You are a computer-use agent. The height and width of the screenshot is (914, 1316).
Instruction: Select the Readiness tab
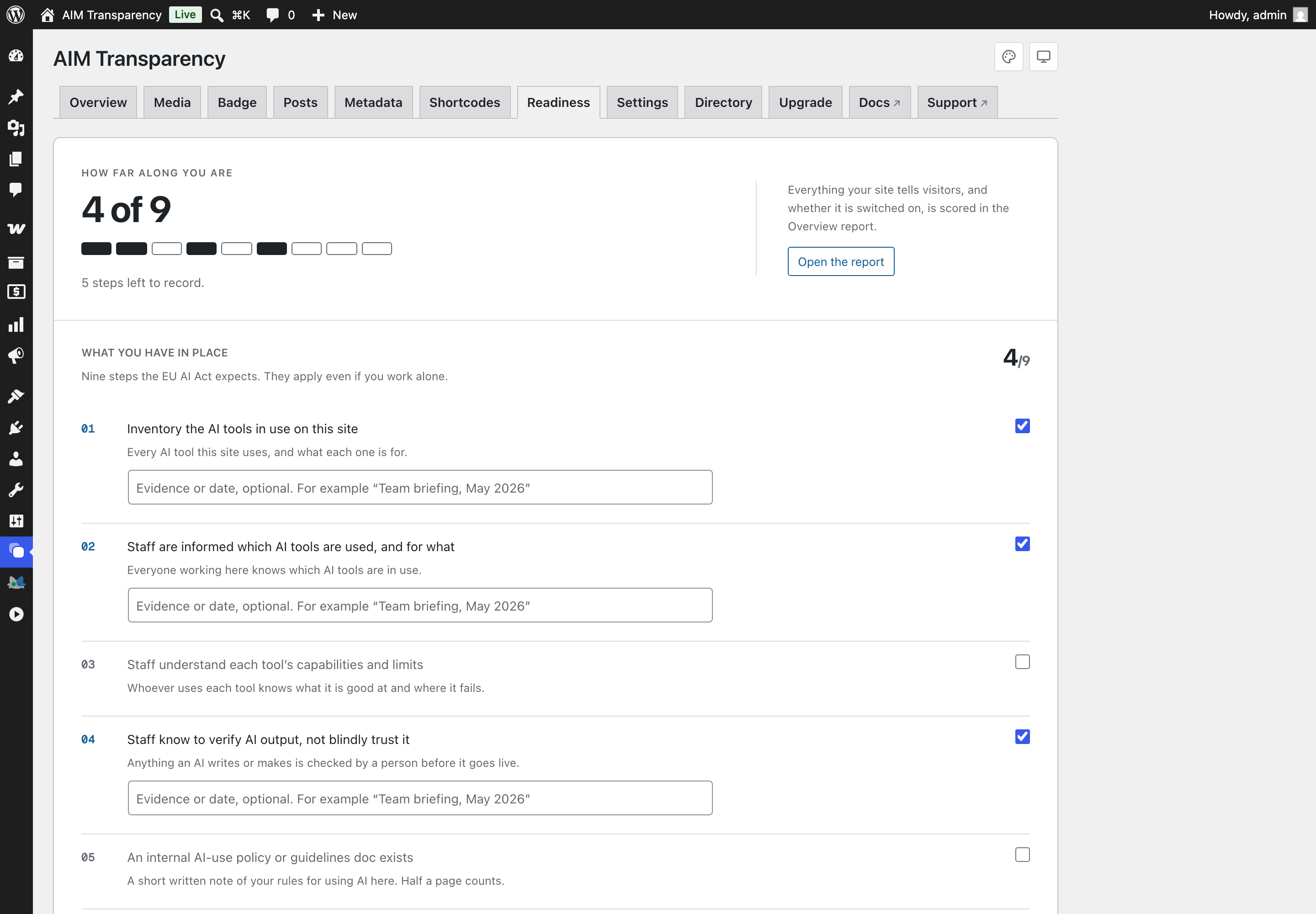click(558, 102)
